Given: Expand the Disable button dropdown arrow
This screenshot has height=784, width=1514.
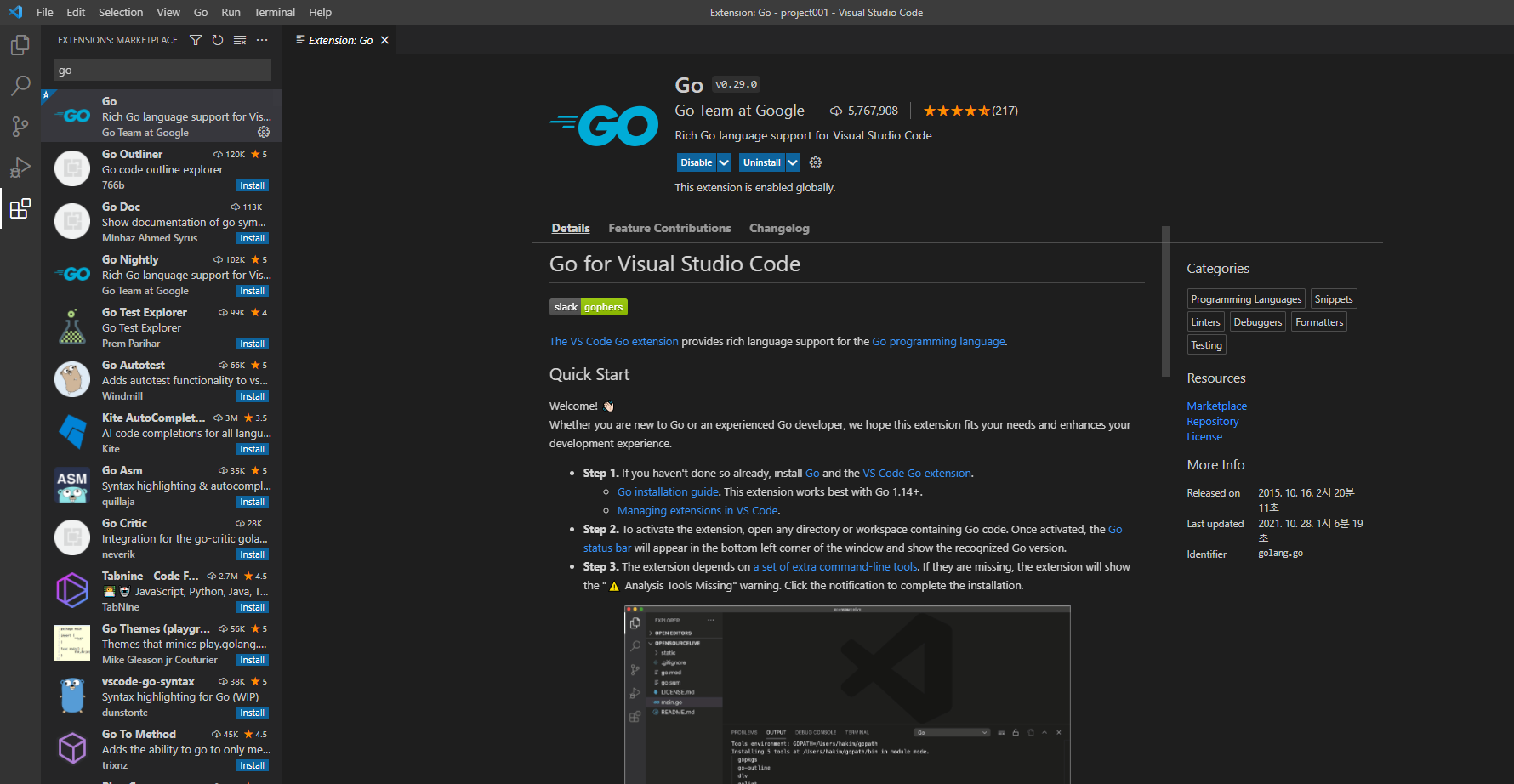Looking at the screenshot, I should tap(724, 162).
